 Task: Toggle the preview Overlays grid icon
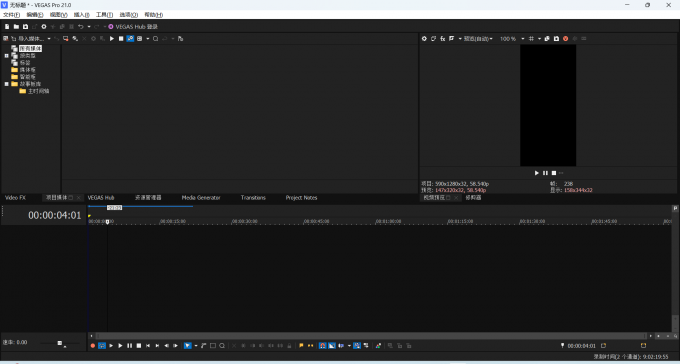coord(531,39)
